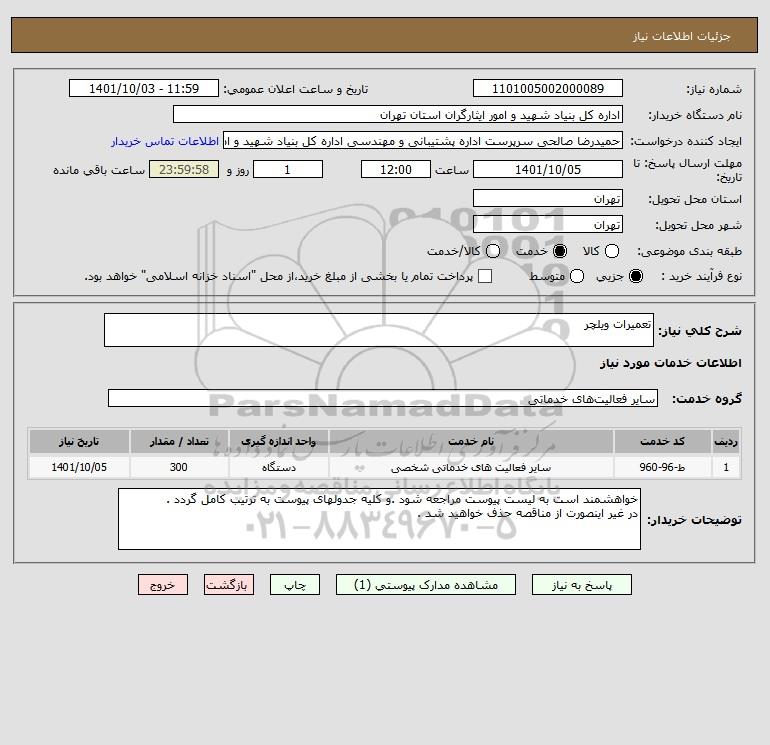The height and width of the screenshot is (745, 770).
Task: Click the نام خدمت column header
Action: pos(471,441)
